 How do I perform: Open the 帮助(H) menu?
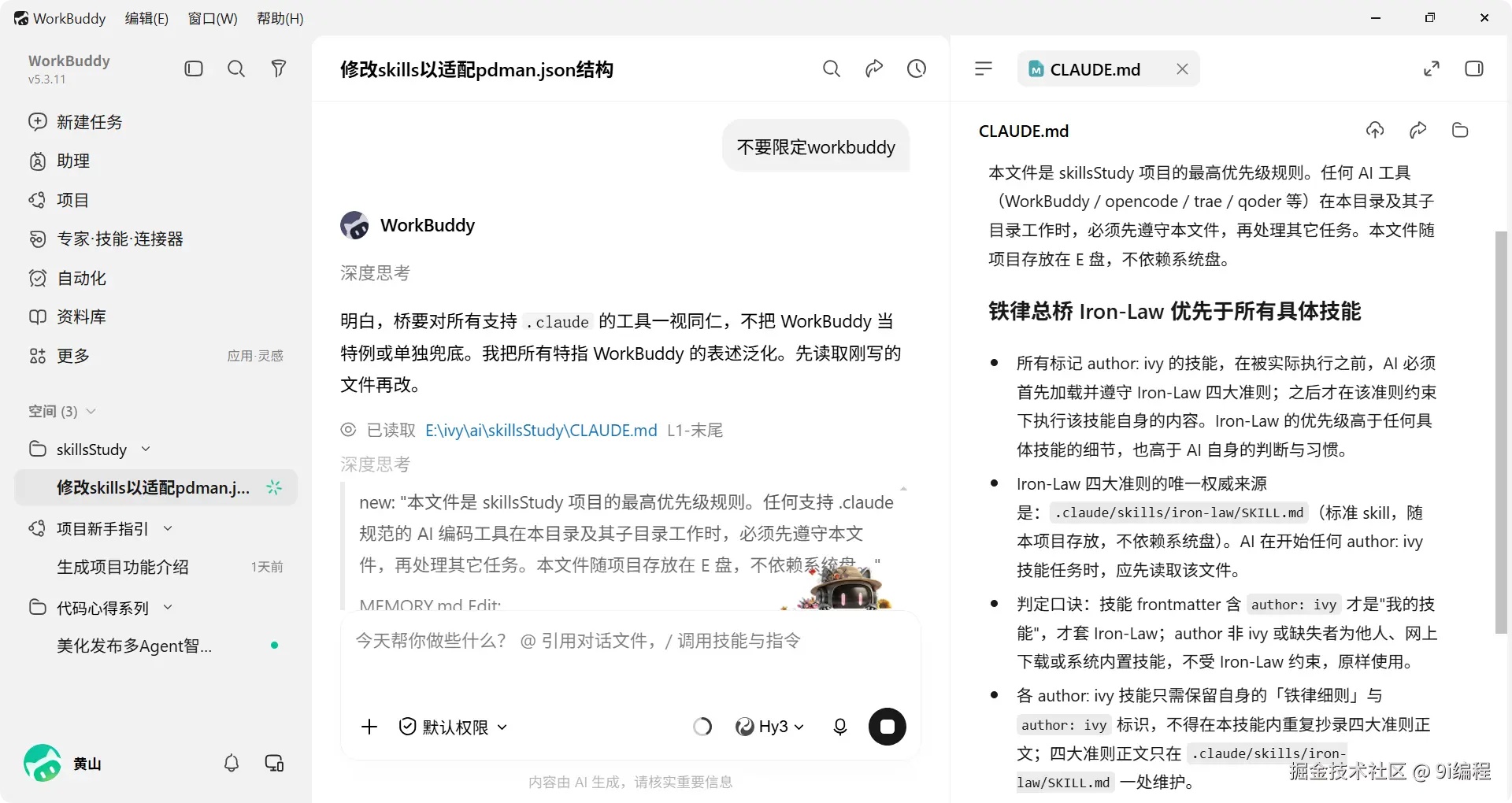tap(280, 18)
